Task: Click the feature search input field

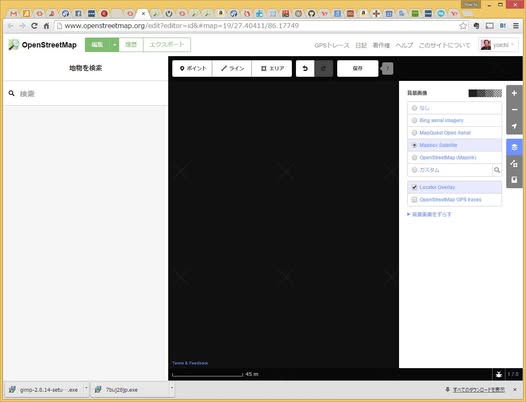Action: tap(86, 93)
